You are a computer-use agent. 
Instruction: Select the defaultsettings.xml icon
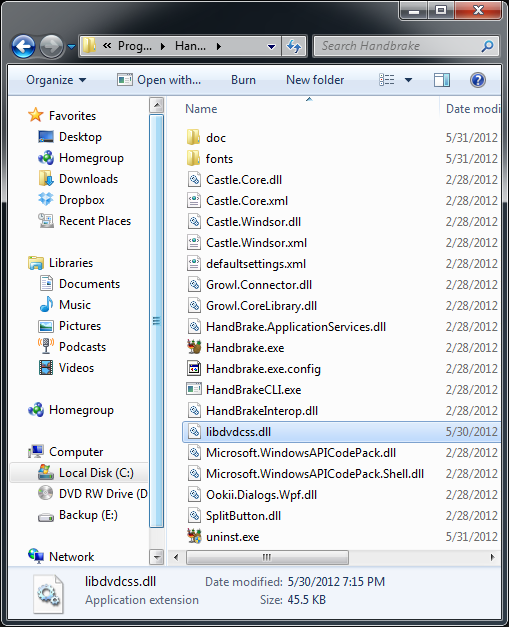pos(194,264)
